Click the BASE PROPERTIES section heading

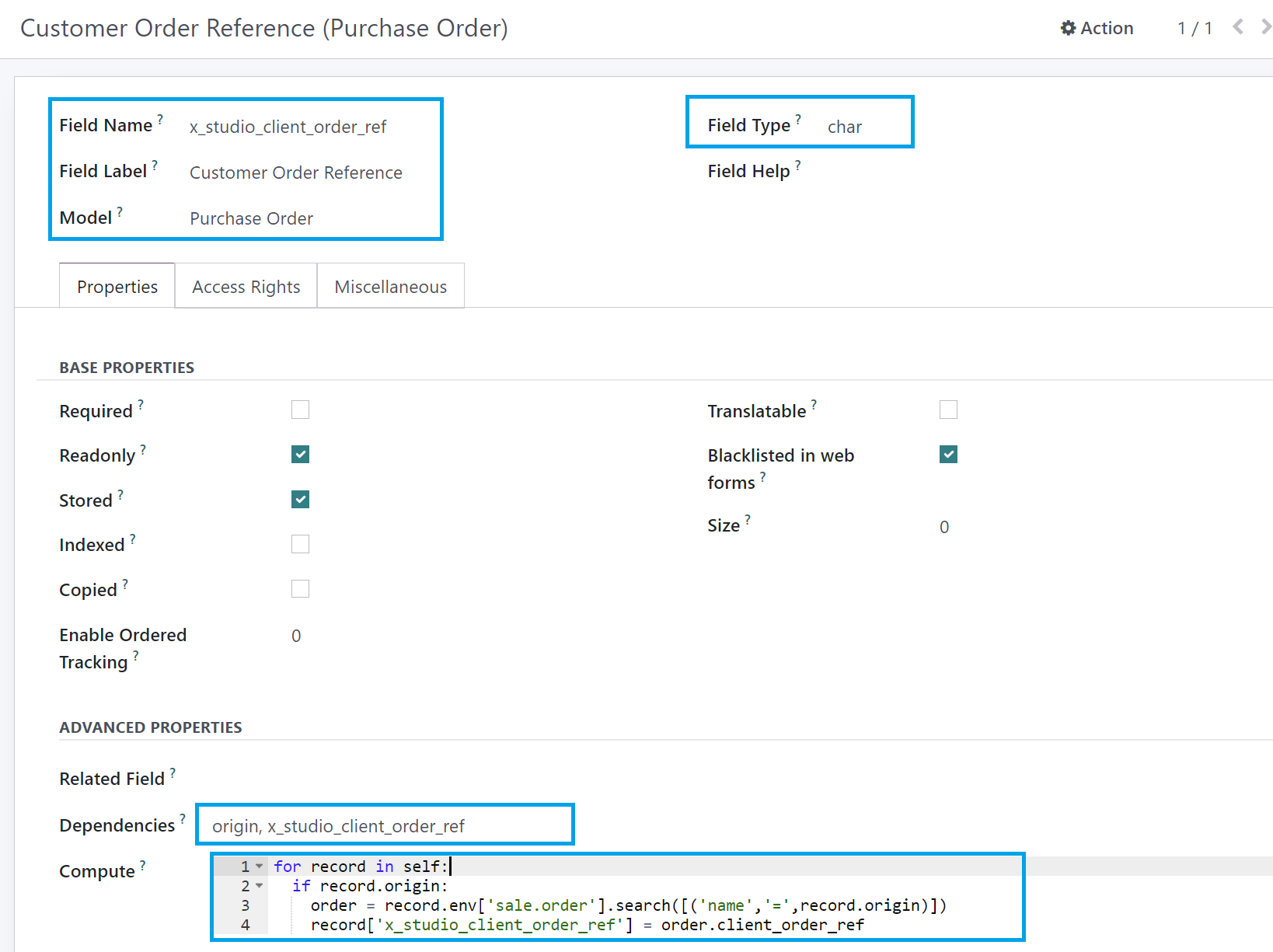tap(127, 368)
